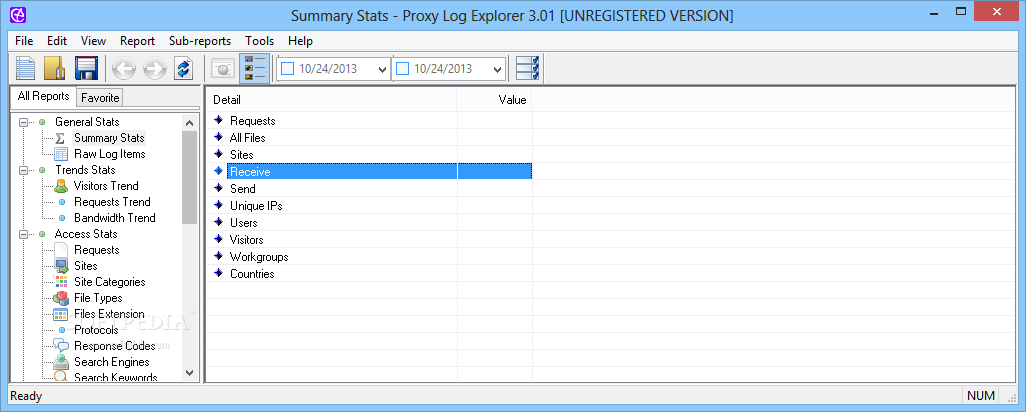
Task: Select the Unique IPs row
Action: [370, 205]
